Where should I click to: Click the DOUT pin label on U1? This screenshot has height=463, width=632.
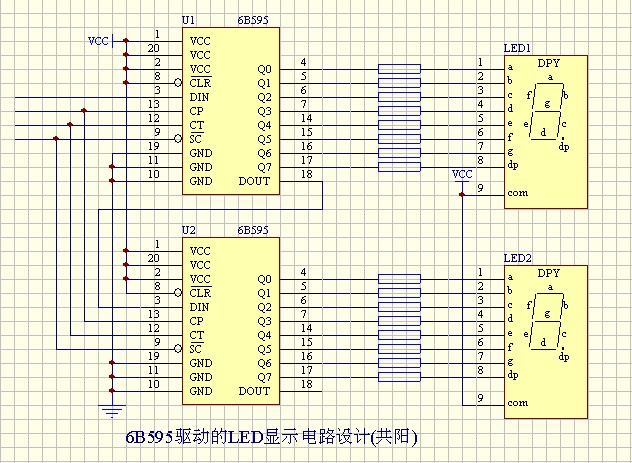click(254, 181)
